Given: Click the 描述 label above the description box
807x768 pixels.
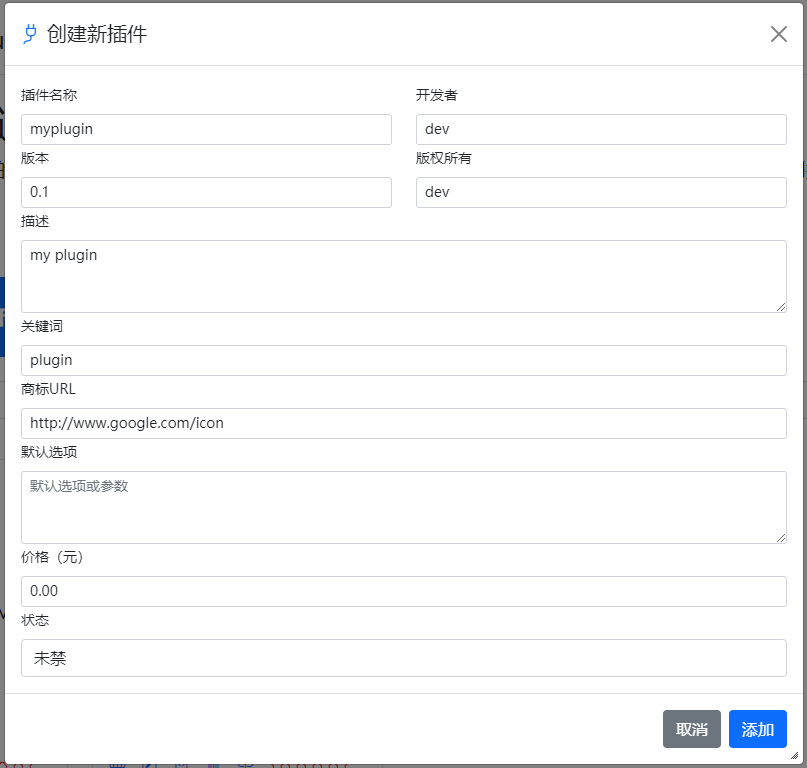Looking at the screenshot, I should (x=34, y=221).
